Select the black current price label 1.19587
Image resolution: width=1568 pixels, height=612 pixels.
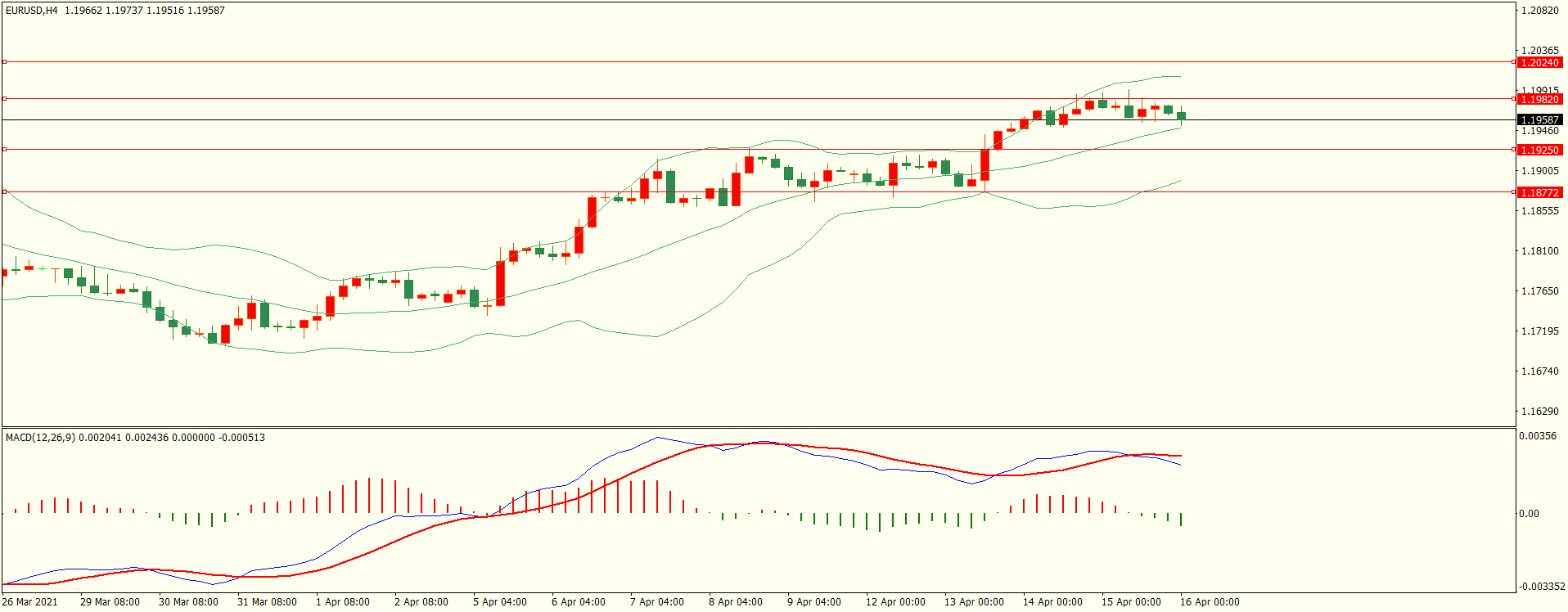coord(1539,120)
